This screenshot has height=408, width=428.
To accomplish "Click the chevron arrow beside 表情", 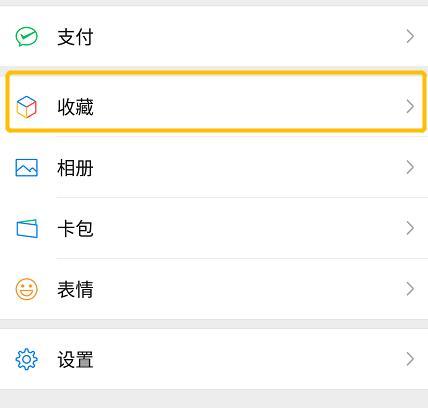I will pyautogui.click(x=410, y=289).
